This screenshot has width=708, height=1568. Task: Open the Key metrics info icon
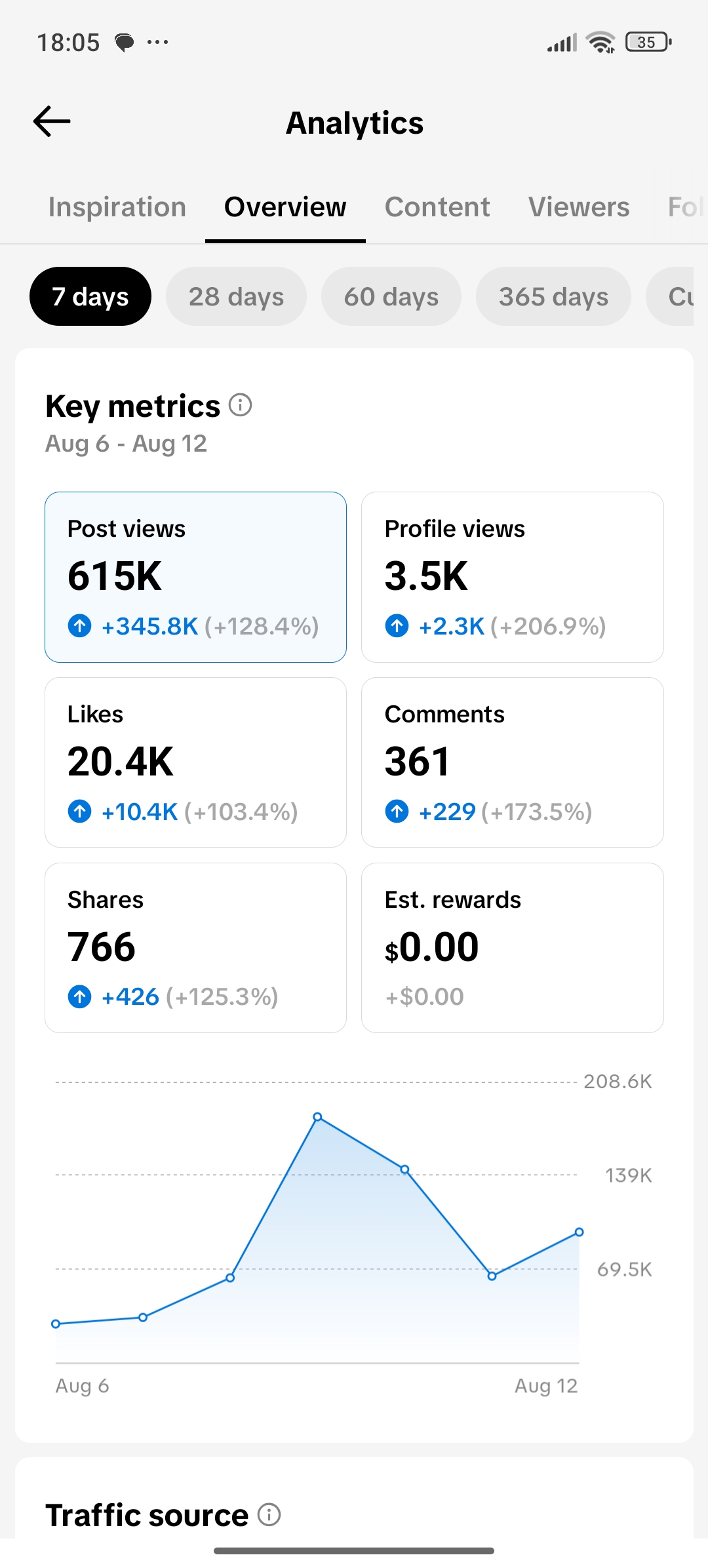tap(241, 405)
